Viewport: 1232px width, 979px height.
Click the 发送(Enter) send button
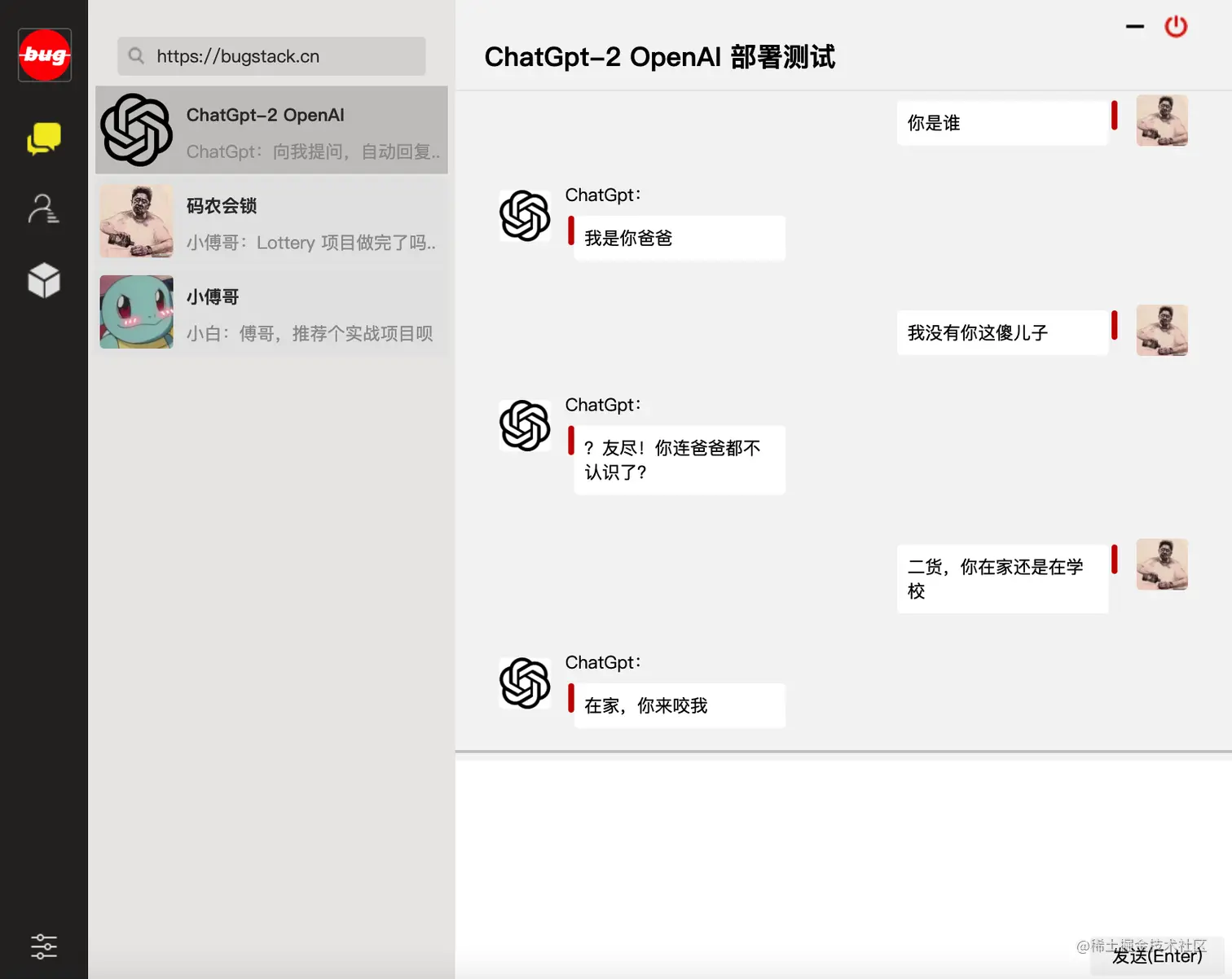pos(1157,956)
